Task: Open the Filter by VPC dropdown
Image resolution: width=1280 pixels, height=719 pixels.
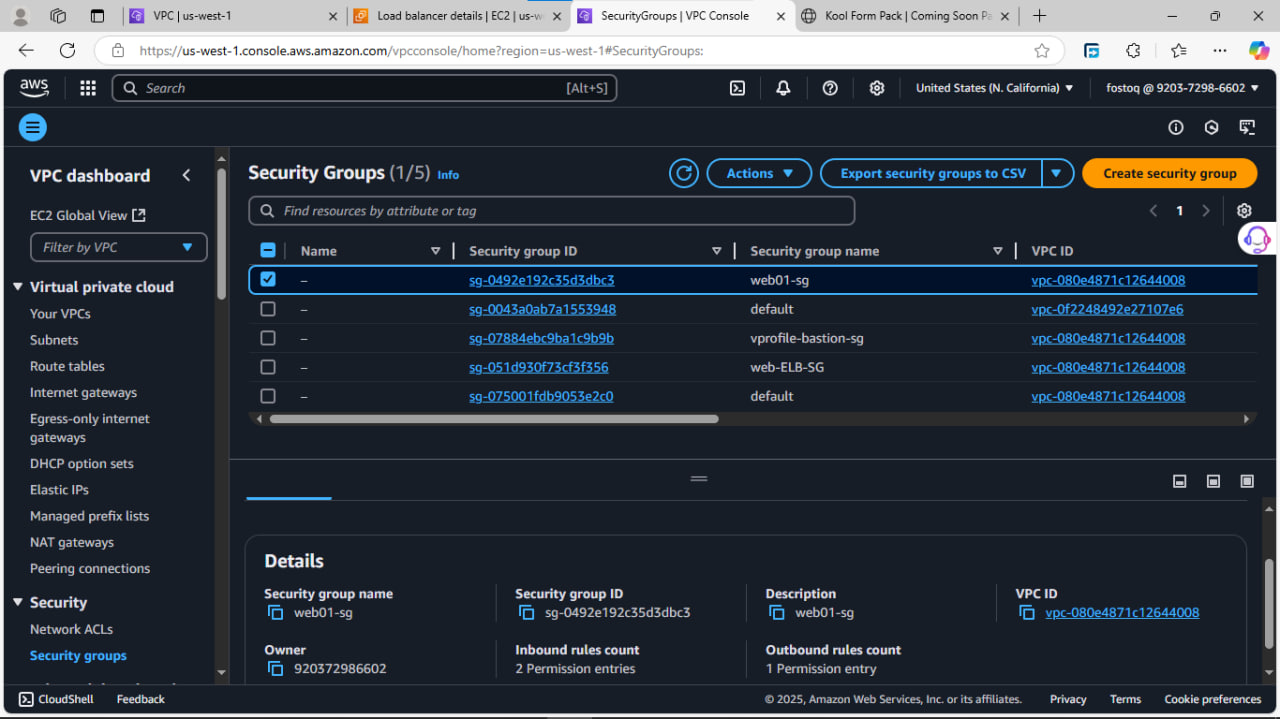Action: [119, 247]
